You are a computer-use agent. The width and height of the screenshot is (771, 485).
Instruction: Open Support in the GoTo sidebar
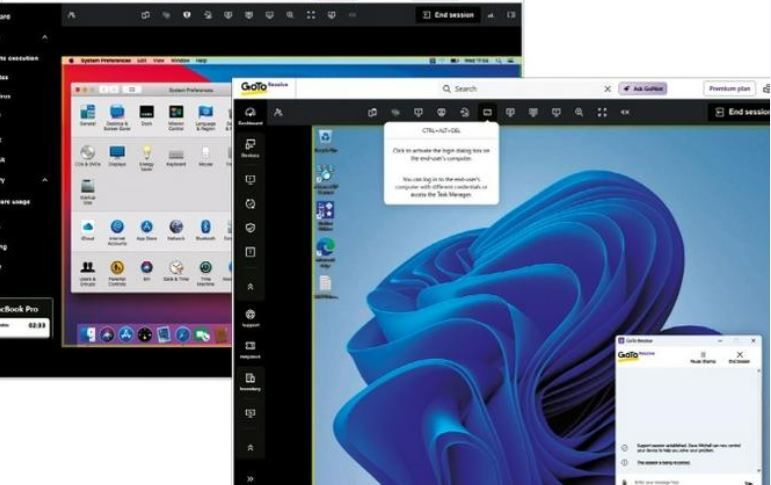coord(250,318)
